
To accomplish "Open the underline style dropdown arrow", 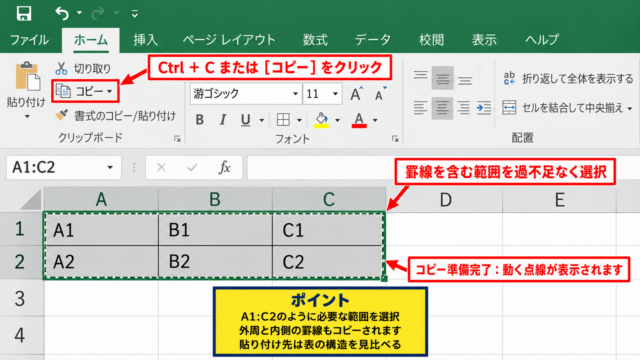I will (x=262, y=120).
